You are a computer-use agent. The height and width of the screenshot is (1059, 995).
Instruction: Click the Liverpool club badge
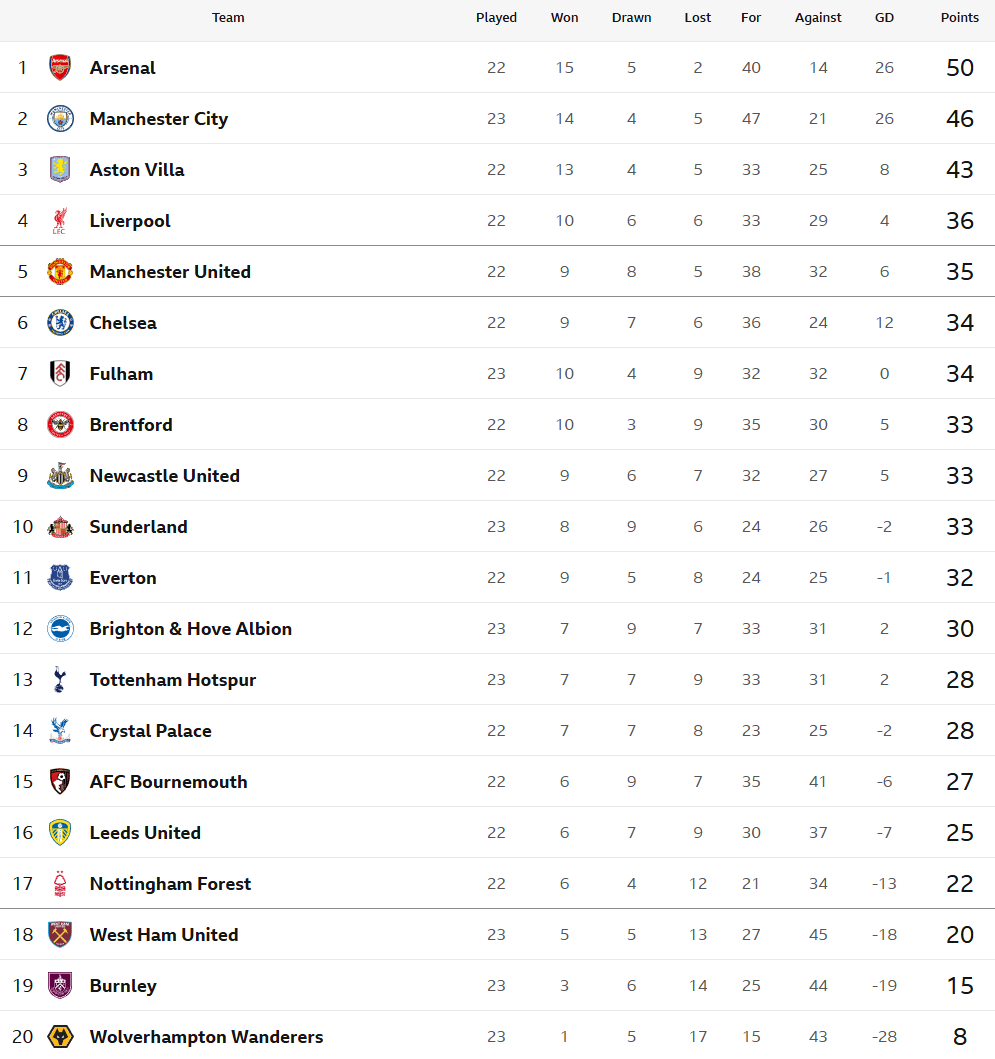60,221
